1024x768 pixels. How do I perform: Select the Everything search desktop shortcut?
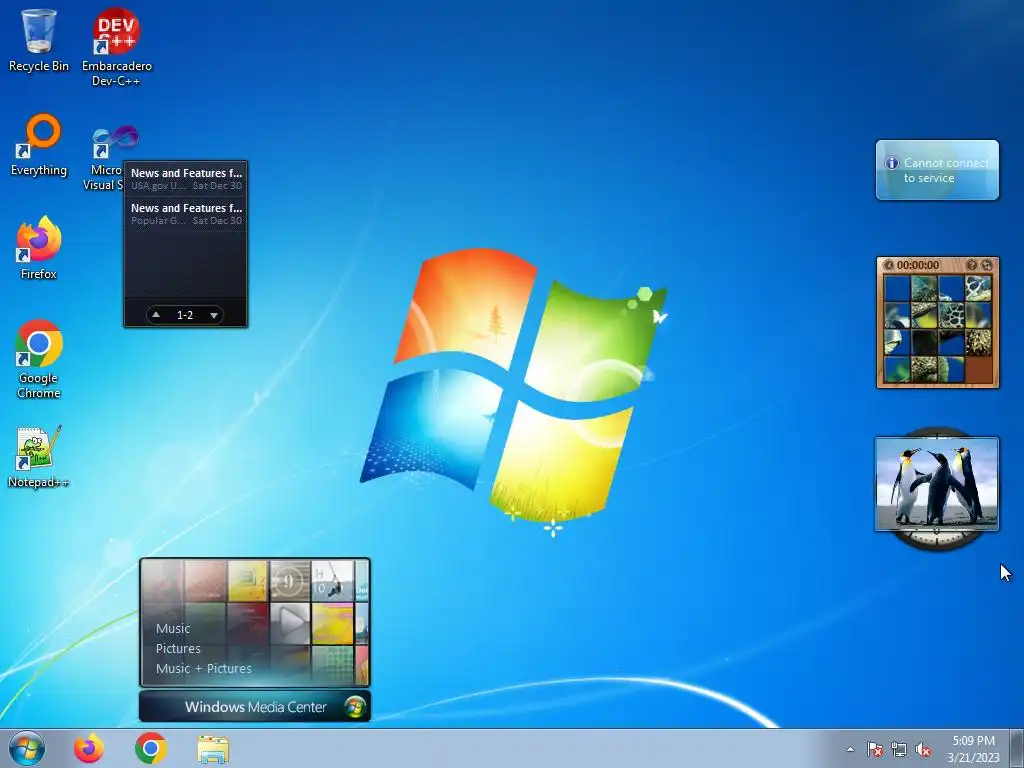click(39, 145)
